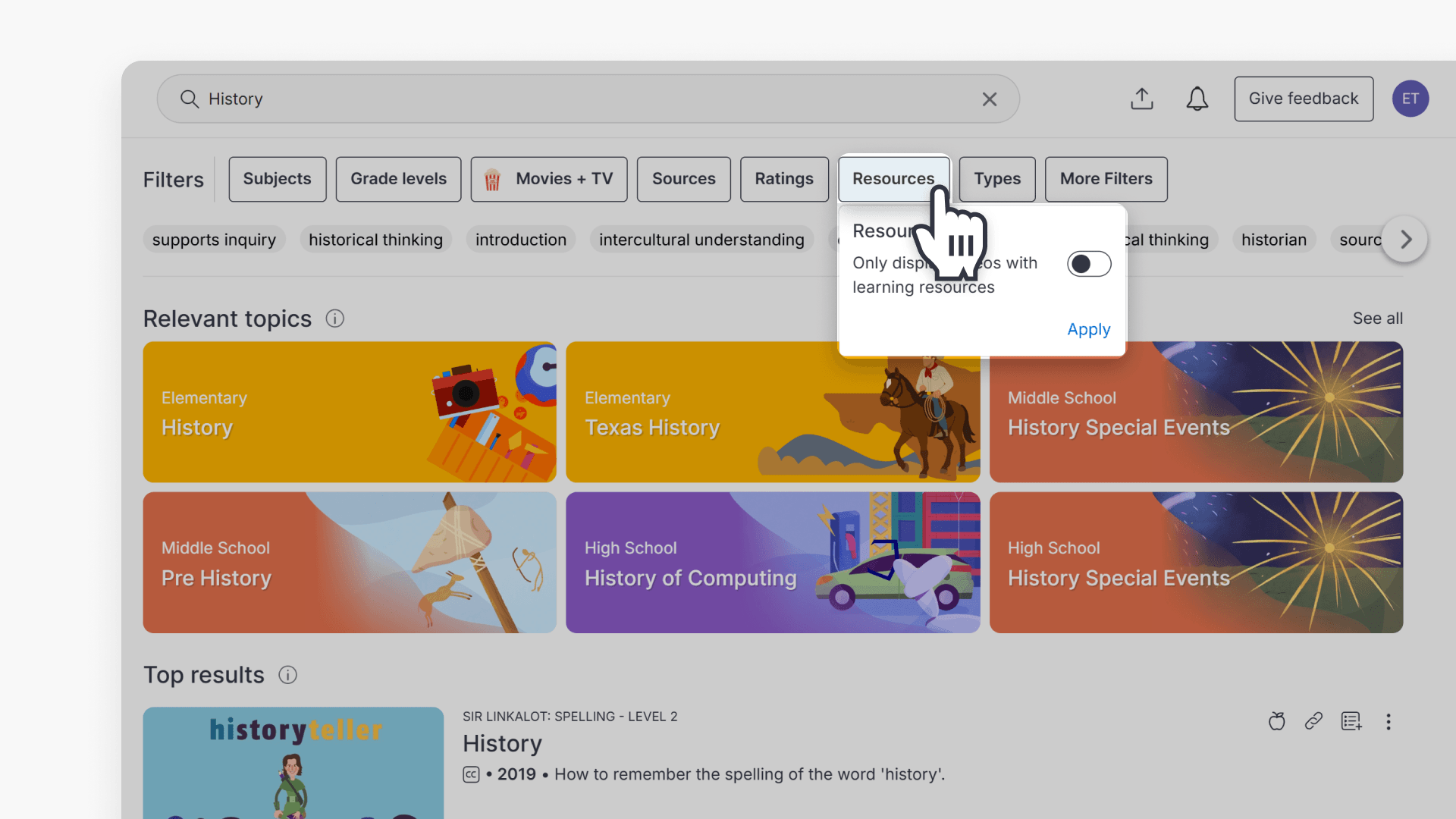Open the Elementary Texas History topic card

[x=773, y=412]
